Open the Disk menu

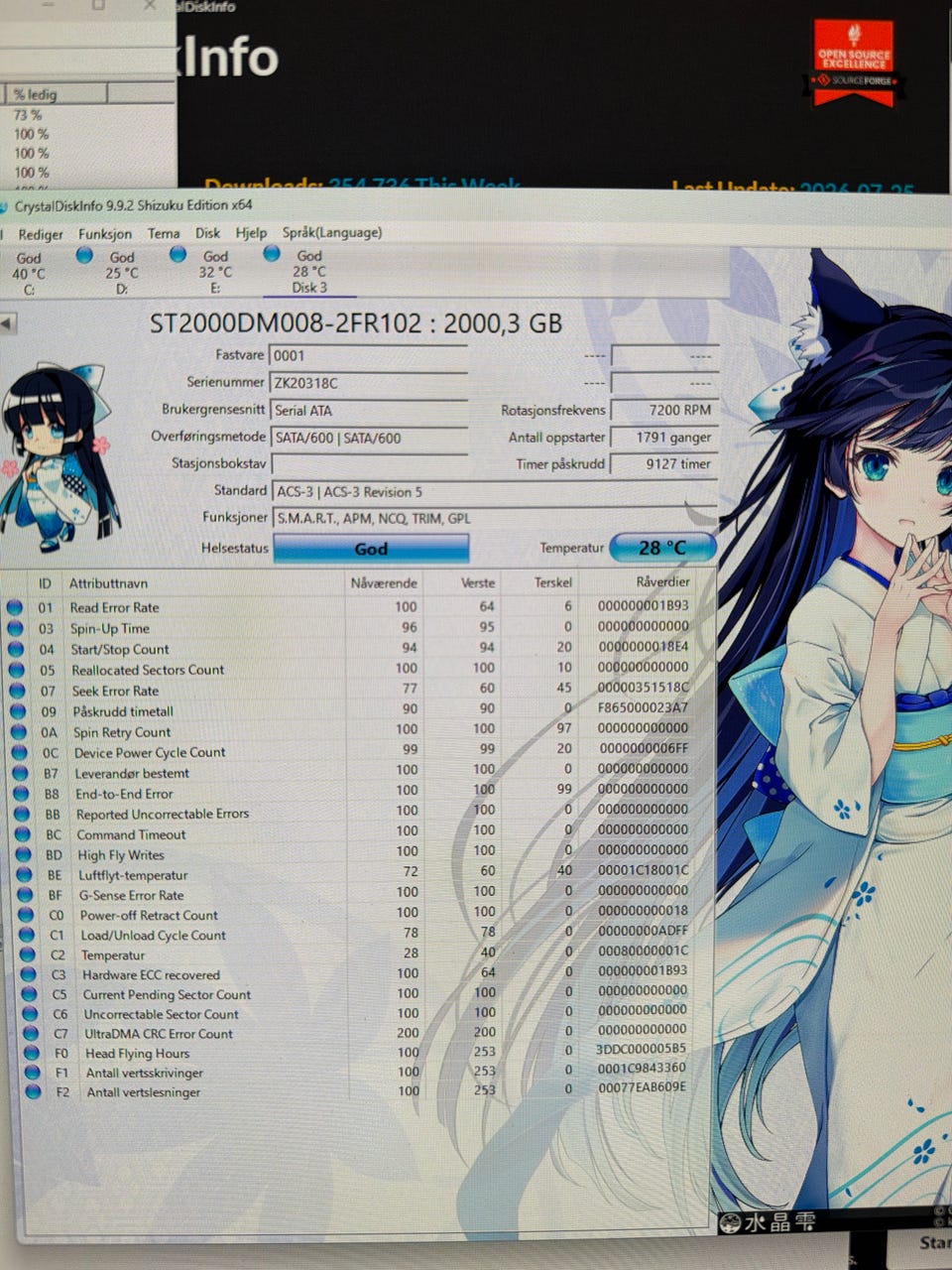pos(208,233)
